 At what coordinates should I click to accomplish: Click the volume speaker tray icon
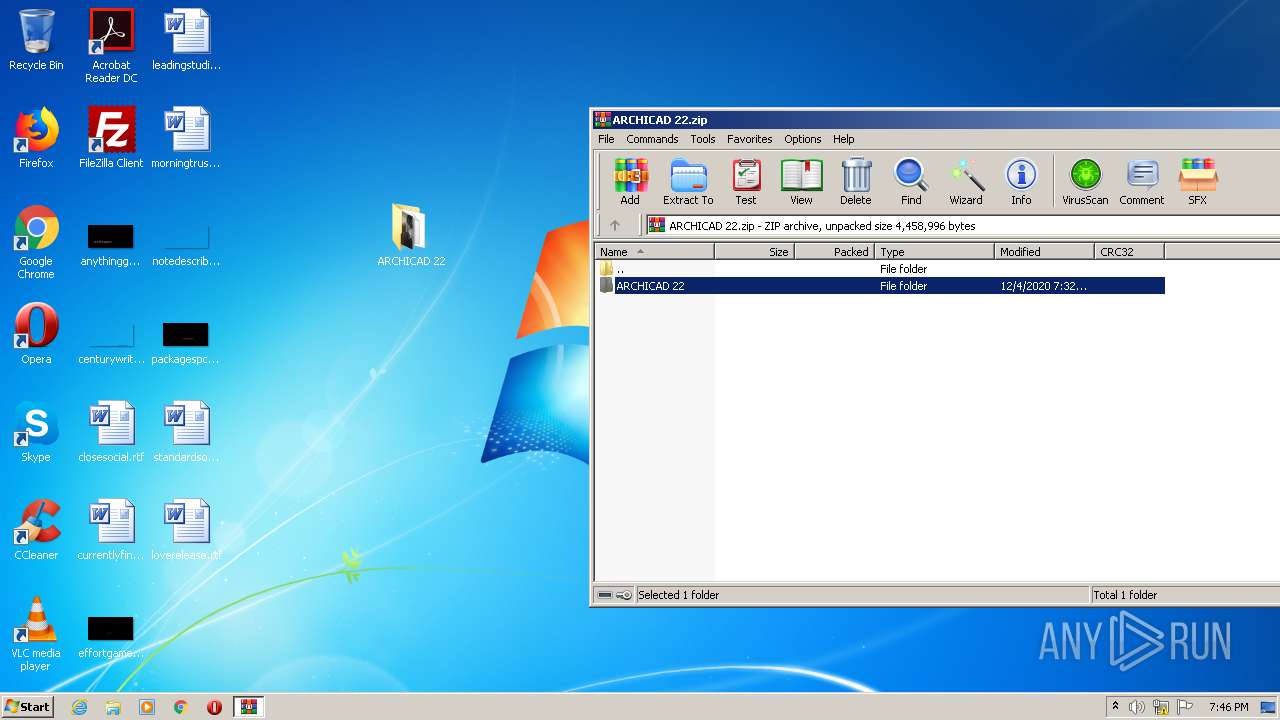point(1137,707)
